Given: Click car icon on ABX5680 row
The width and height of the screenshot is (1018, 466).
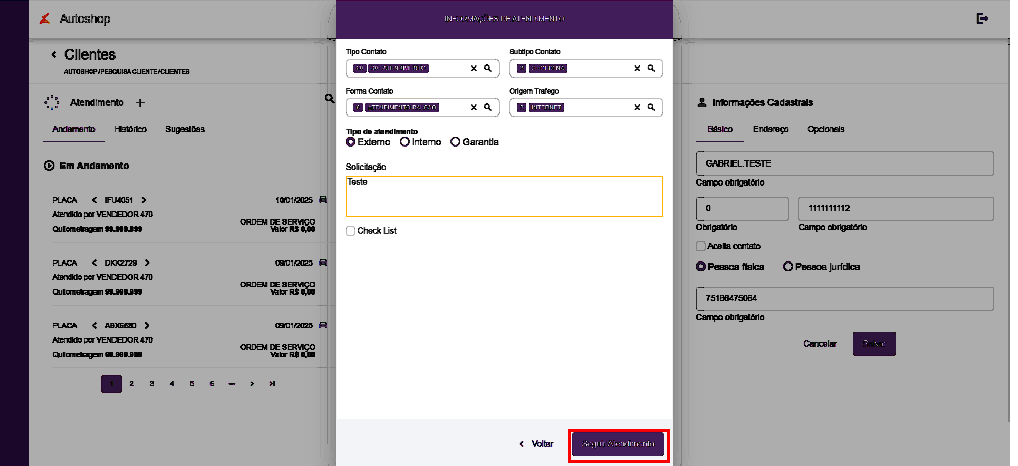Looking at the screenshot, I should [x=323, y=325].
